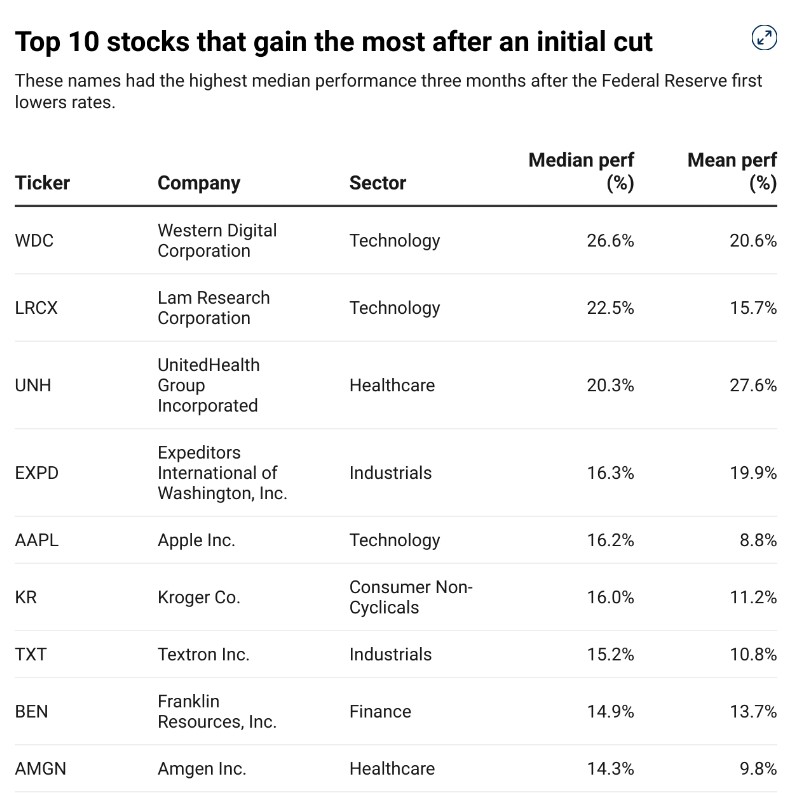Viewport: 795px width, 793px height.
Task: Select the 26.6% median performance value
Action: pyautogui.click(x=610, y=241)
